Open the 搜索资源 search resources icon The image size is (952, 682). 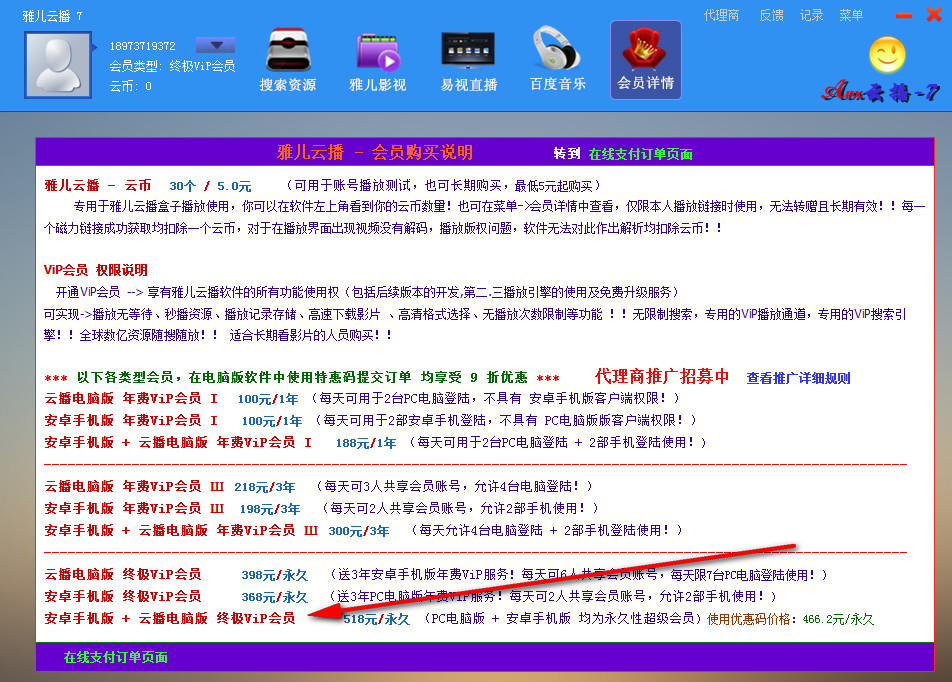coord(288,60)
